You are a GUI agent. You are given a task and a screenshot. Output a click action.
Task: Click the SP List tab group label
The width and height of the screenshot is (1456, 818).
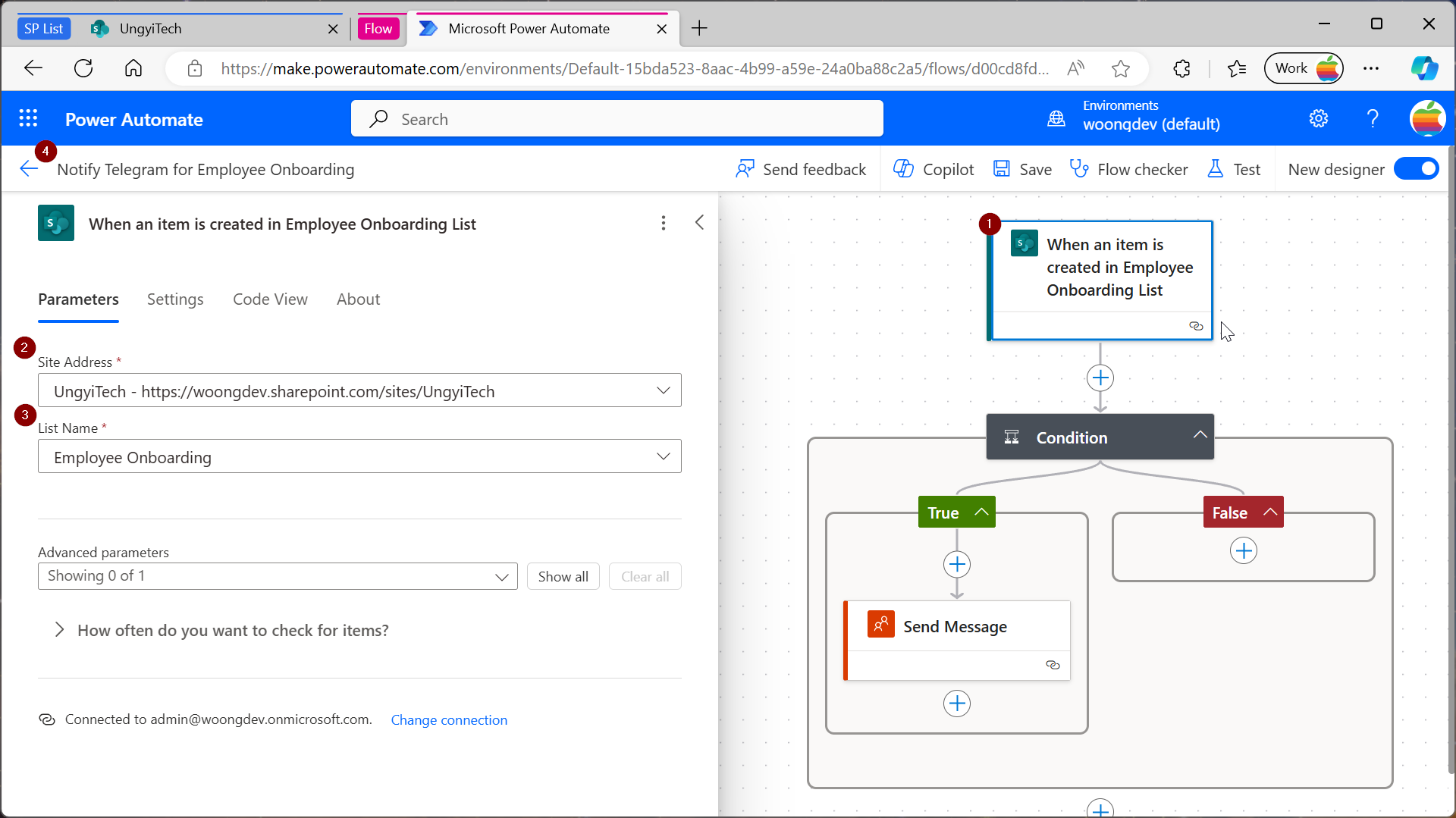click(43, 29)
